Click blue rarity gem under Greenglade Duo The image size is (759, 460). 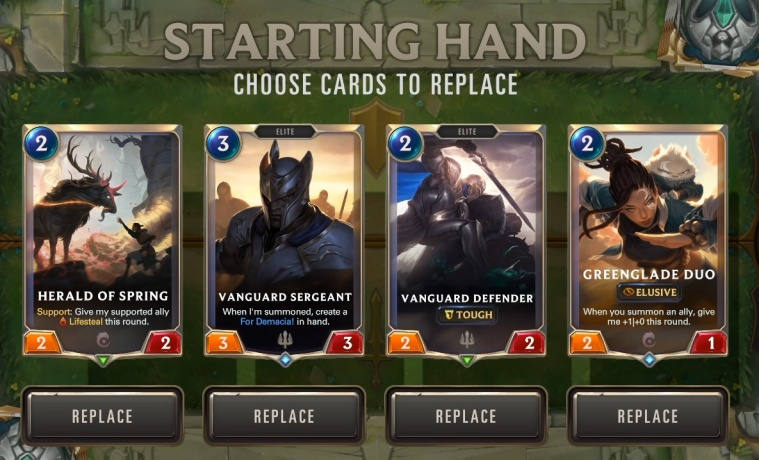click(649, 360)
